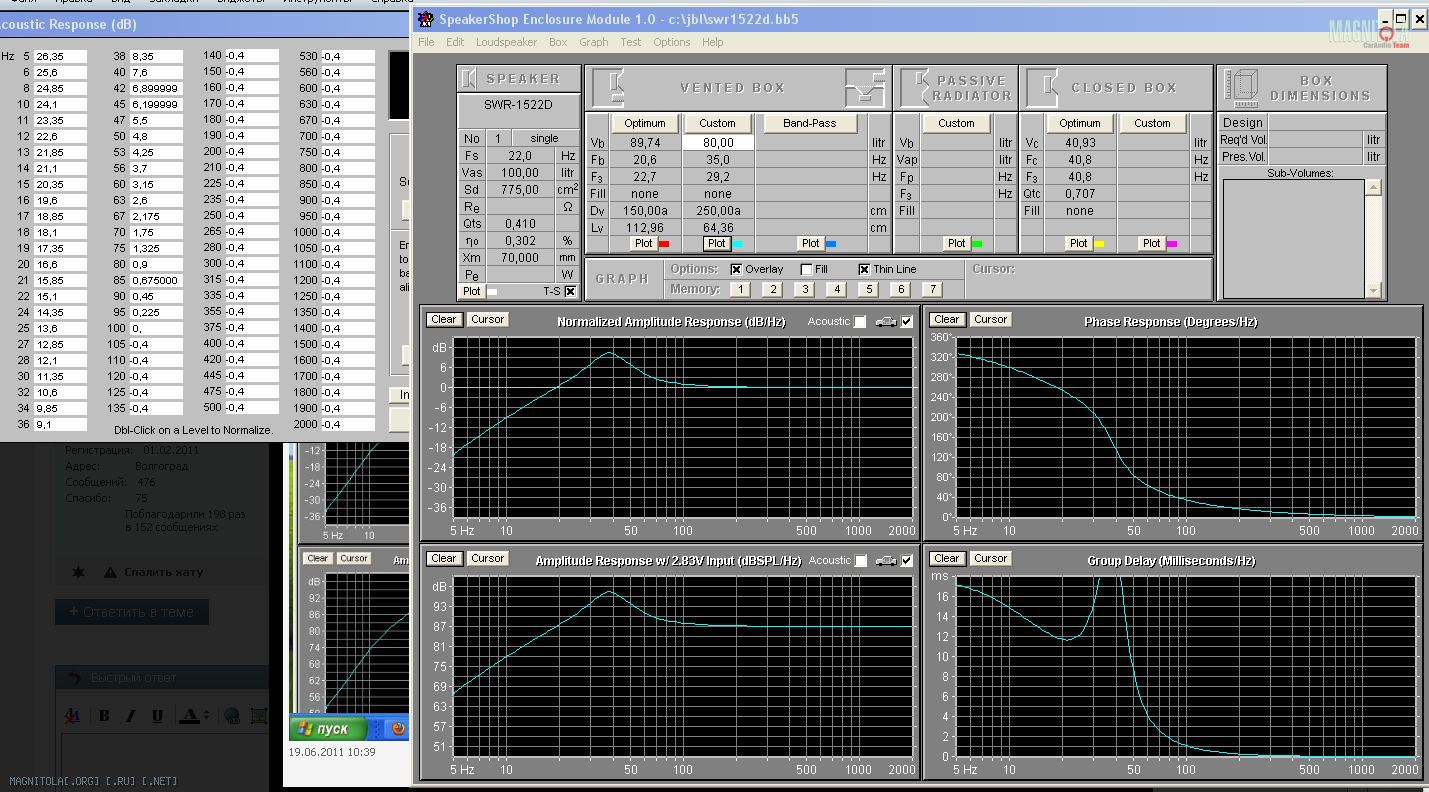The image size is (1429, 792).
Task: Click 'Ответить в теме' button in forum page
Action: [x=132, y=612]
